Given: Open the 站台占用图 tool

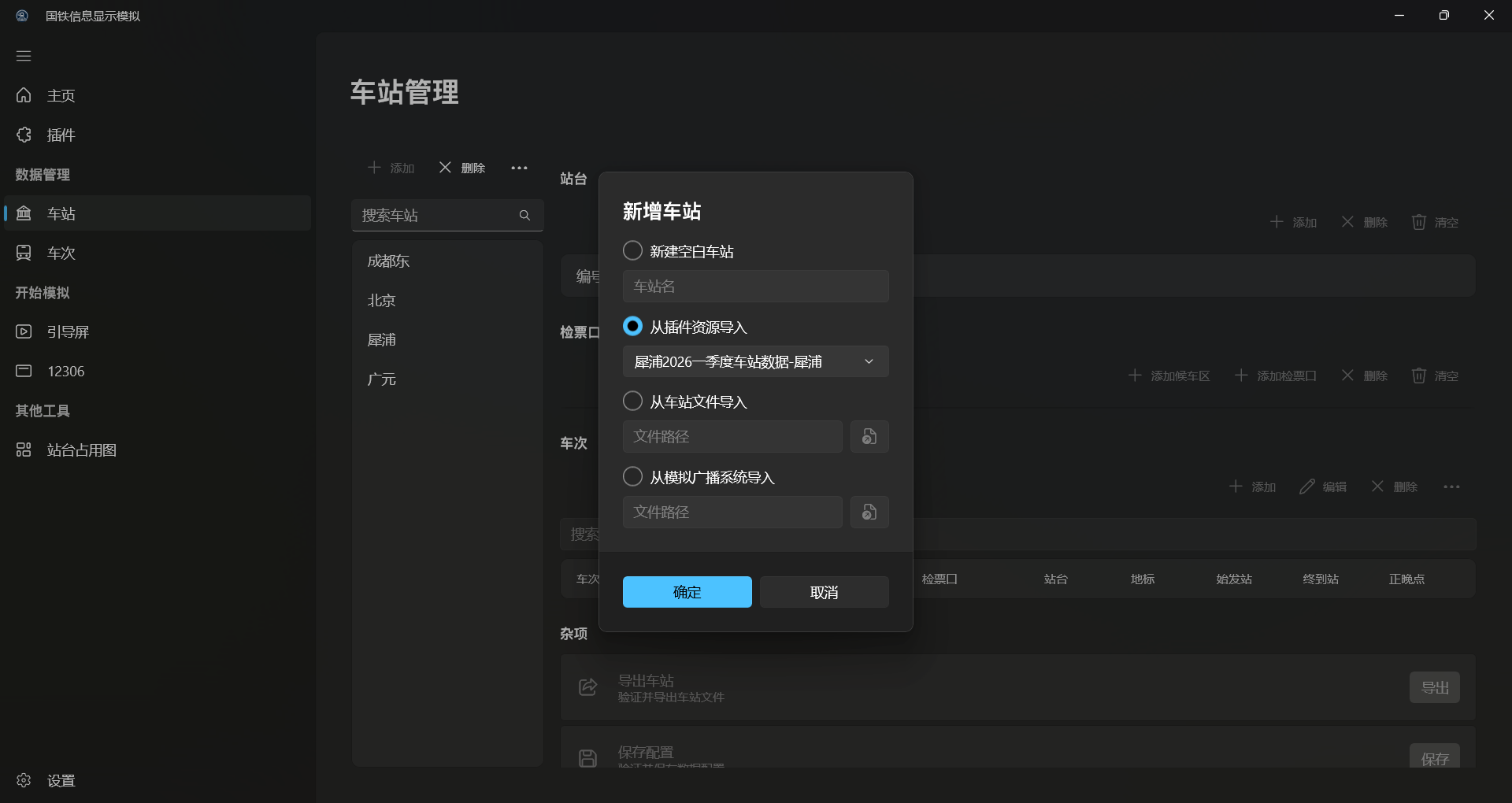Looking at the screenshot, I should pyautogui.click(x=81, y=450).
